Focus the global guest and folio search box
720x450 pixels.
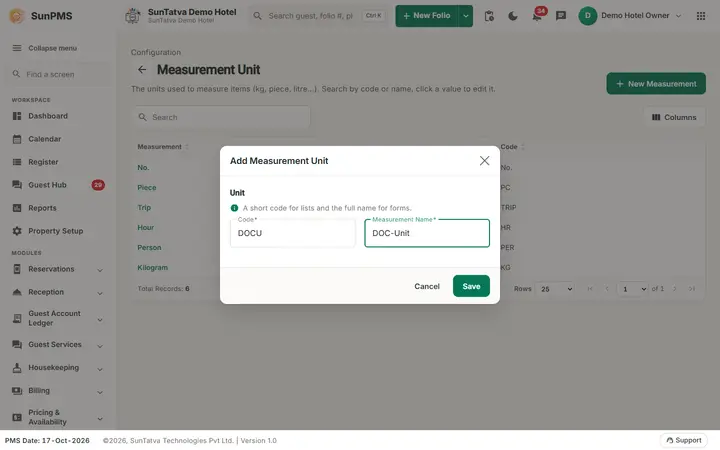(x=318, y=16)
